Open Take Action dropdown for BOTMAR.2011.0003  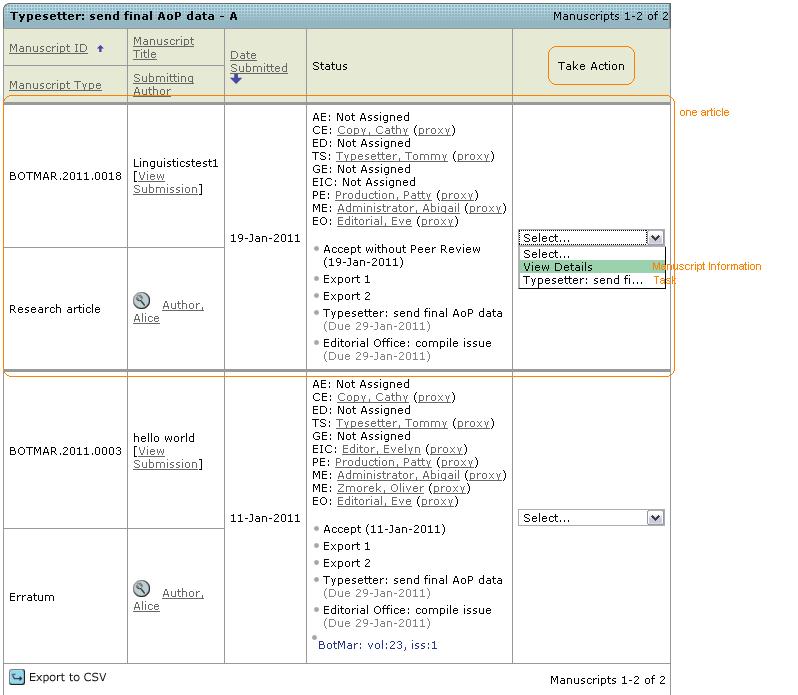591,518
